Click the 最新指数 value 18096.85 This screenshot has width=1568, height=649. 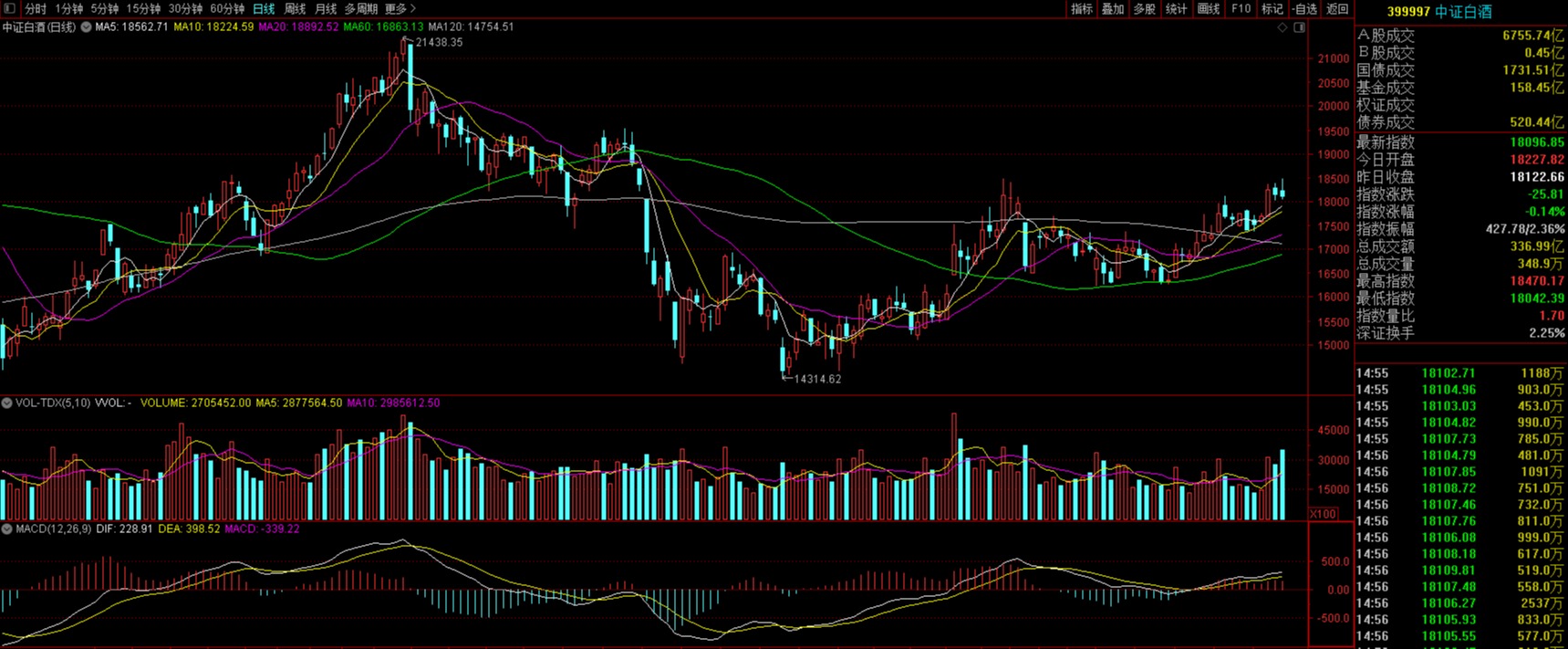[1537, 142]
